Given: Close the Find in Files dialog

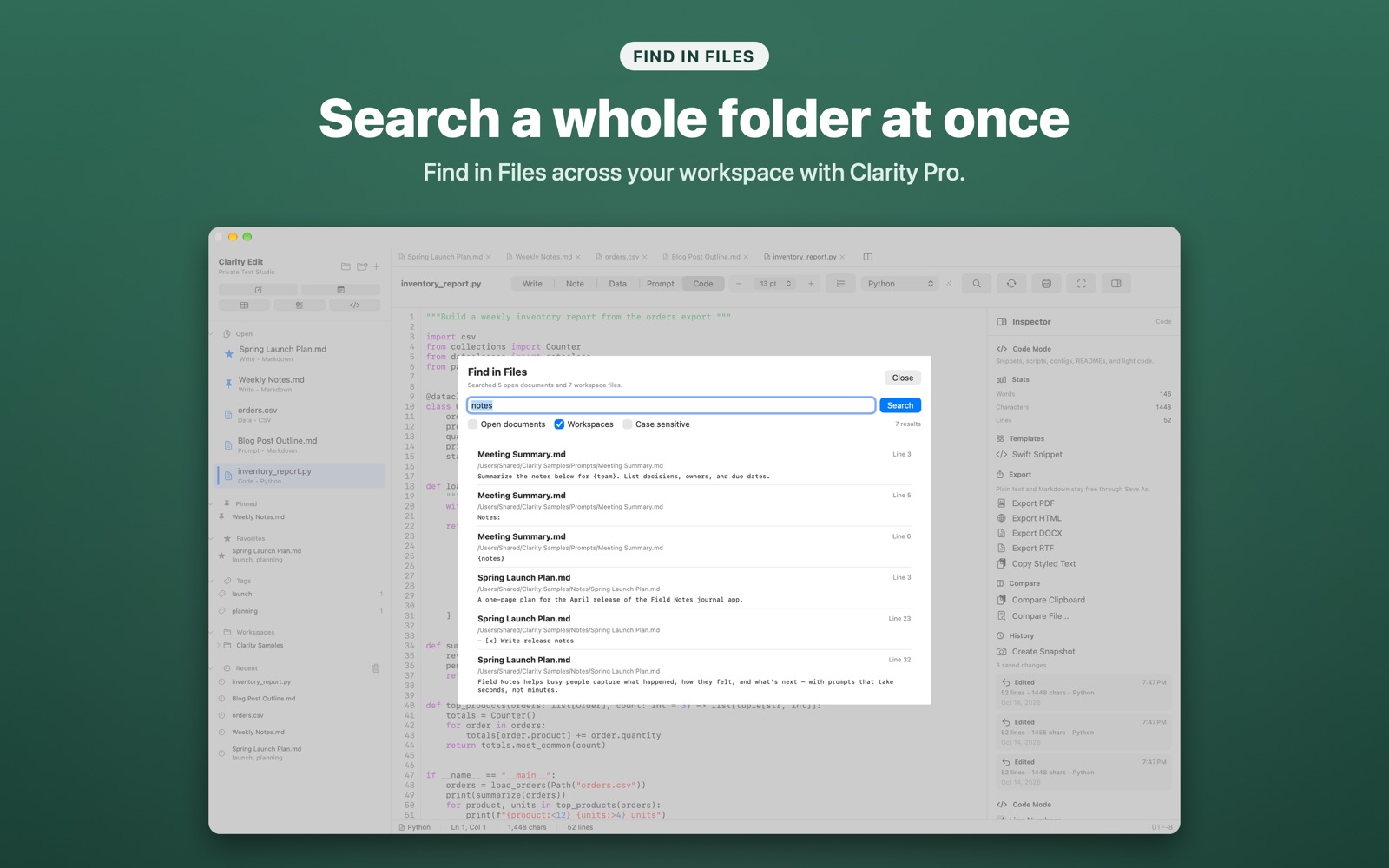Looking at the screenshot, I should pyautogui.click(x=903, y=378).
